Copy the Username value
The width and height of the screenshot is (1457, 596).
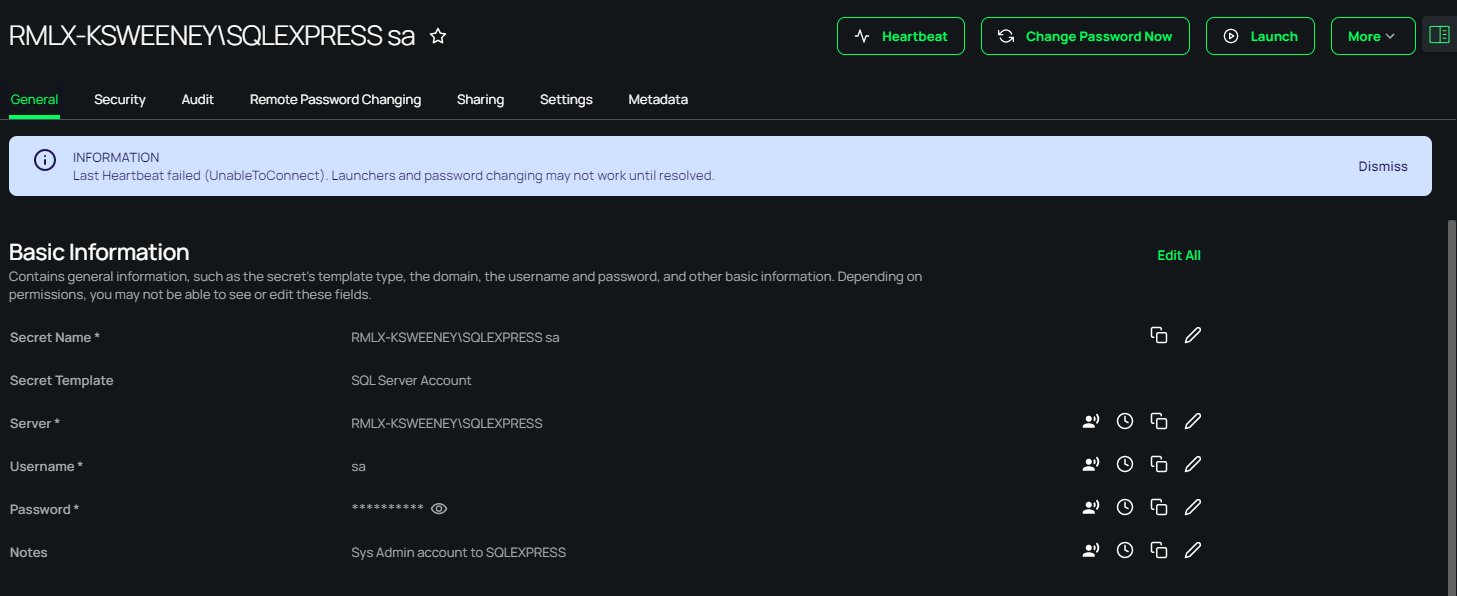1159,464
